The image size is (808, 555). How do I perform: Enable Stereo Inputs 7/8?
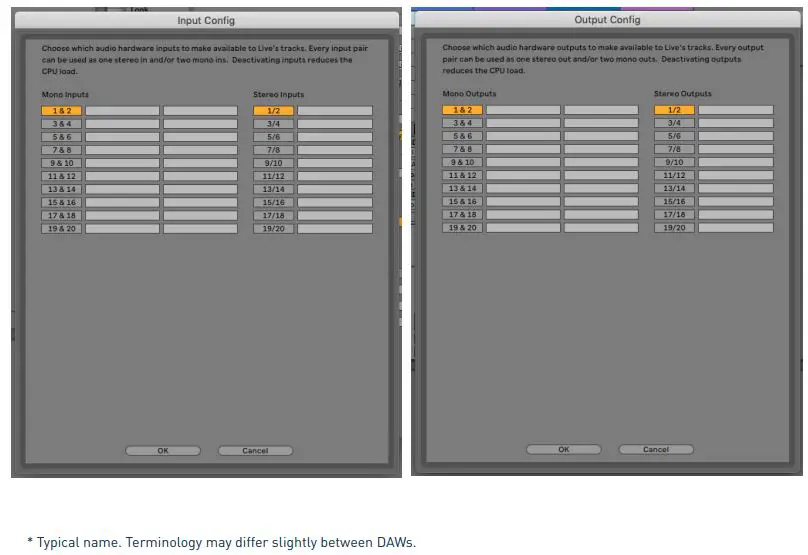pos(274,150)
